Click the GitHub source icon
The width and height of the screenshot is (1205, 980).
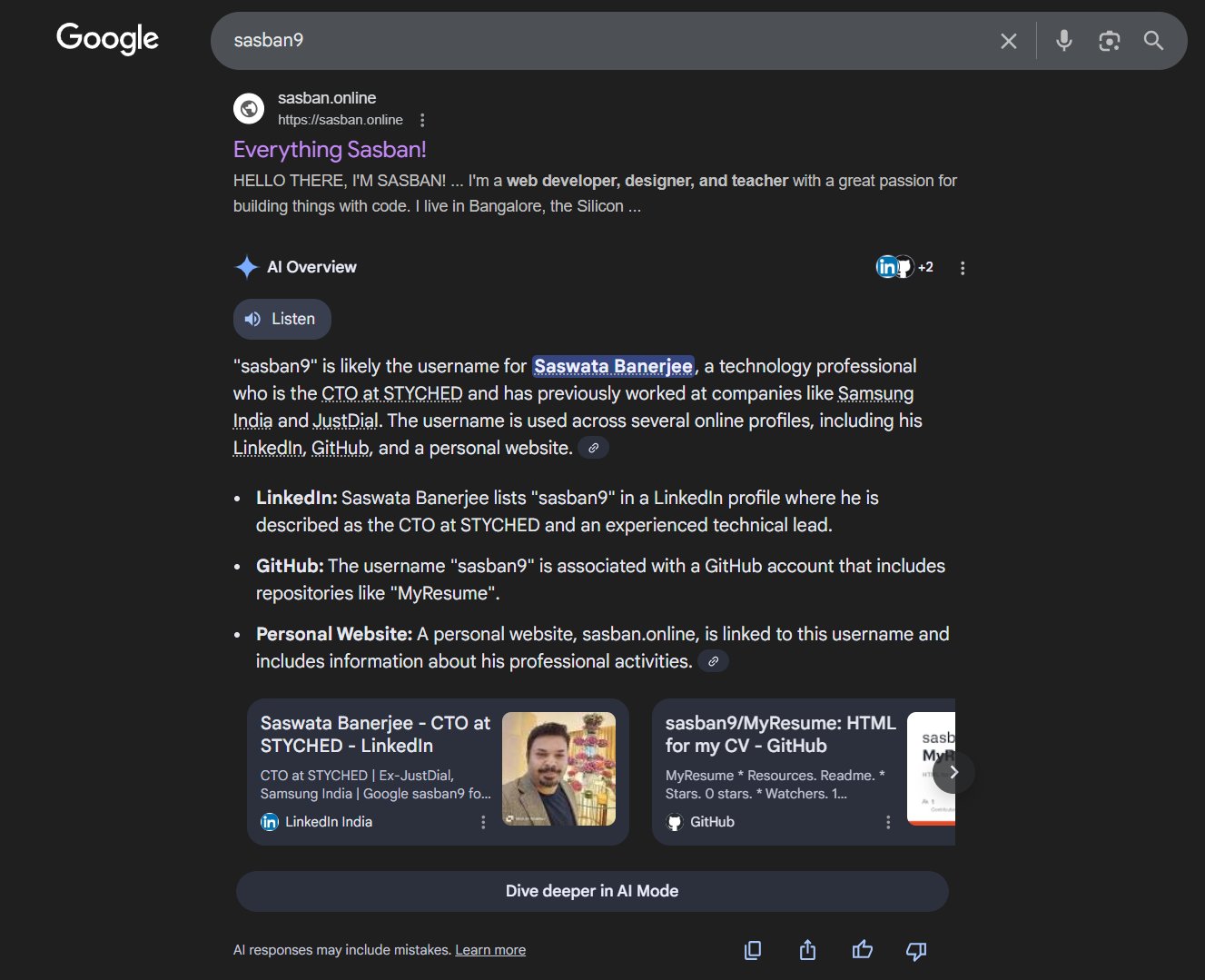675,822
